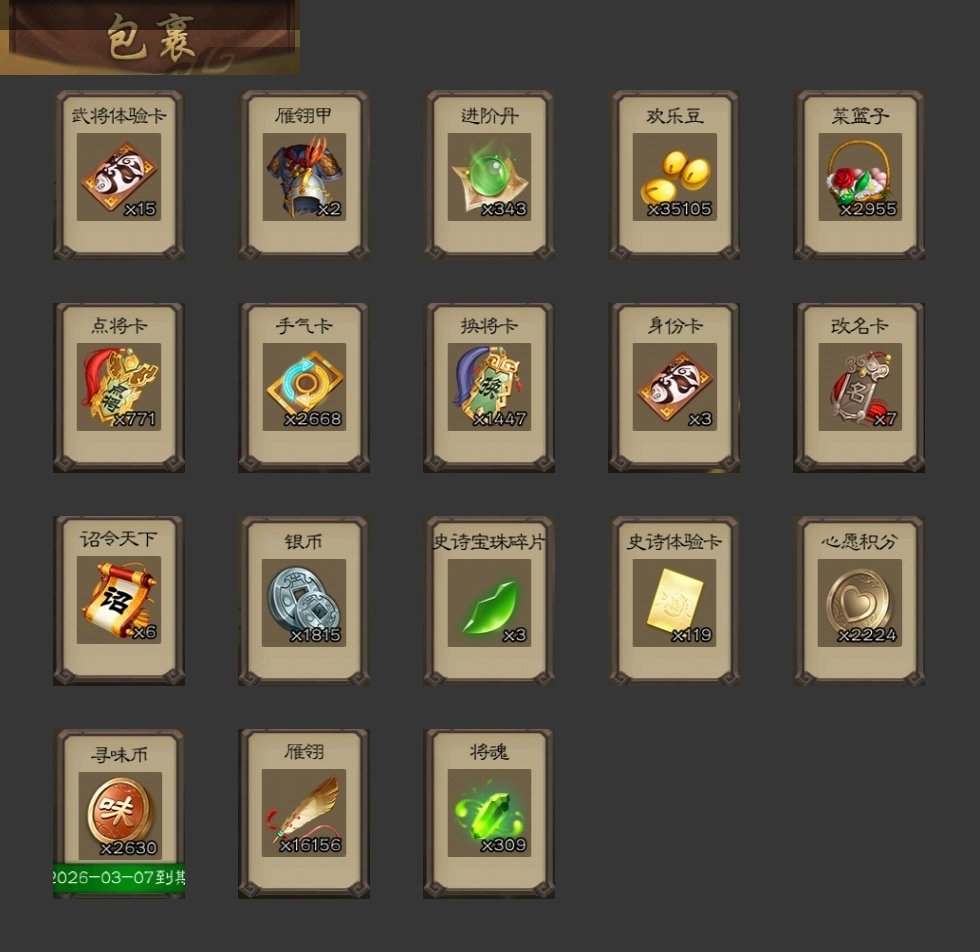Click the 史诗体验卡 gold card icon
This screenshot has width=980, height=952.
(674, 603)
